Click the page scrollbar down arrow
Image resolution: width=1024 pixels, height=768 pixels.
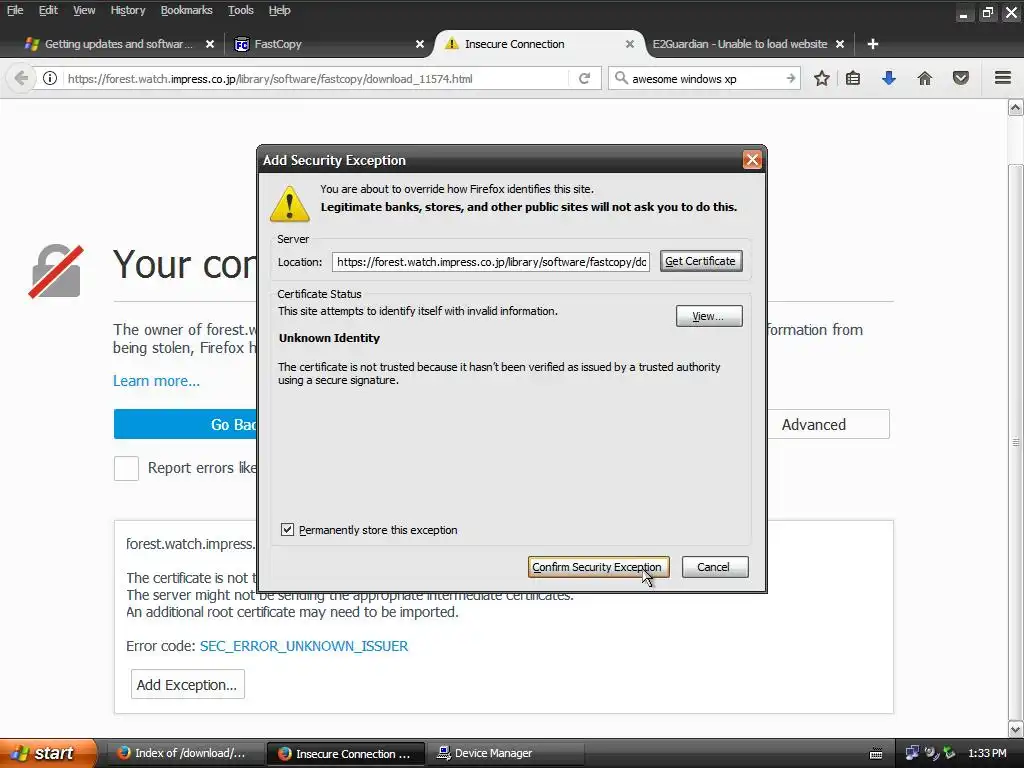click(x=1016, y=729)
